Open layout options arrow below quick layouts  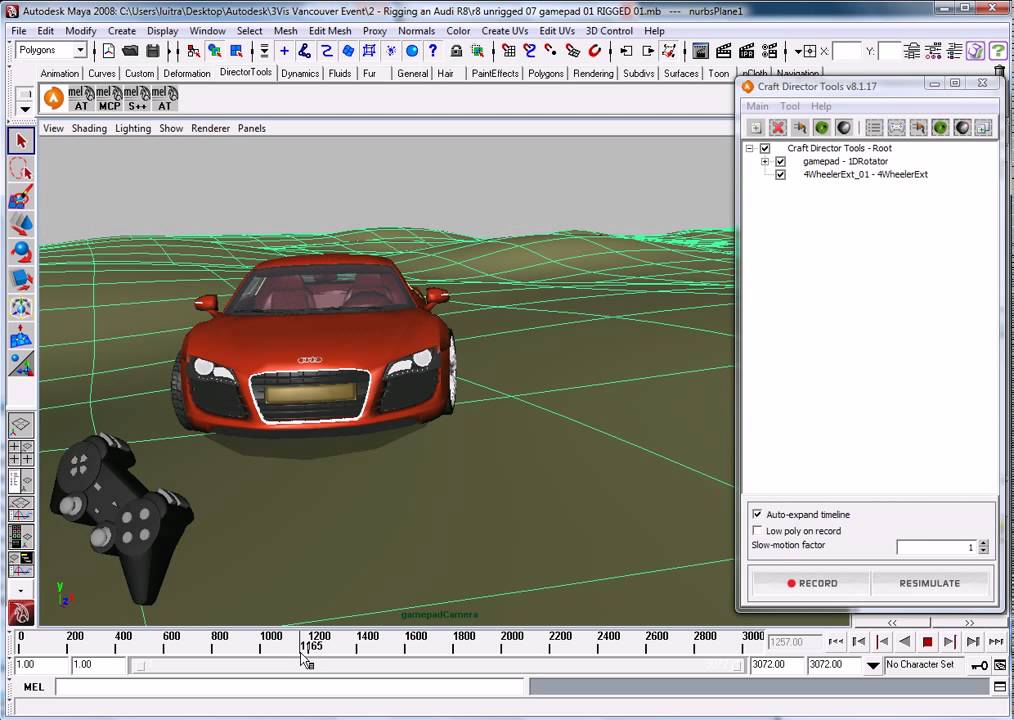[21, 590]
